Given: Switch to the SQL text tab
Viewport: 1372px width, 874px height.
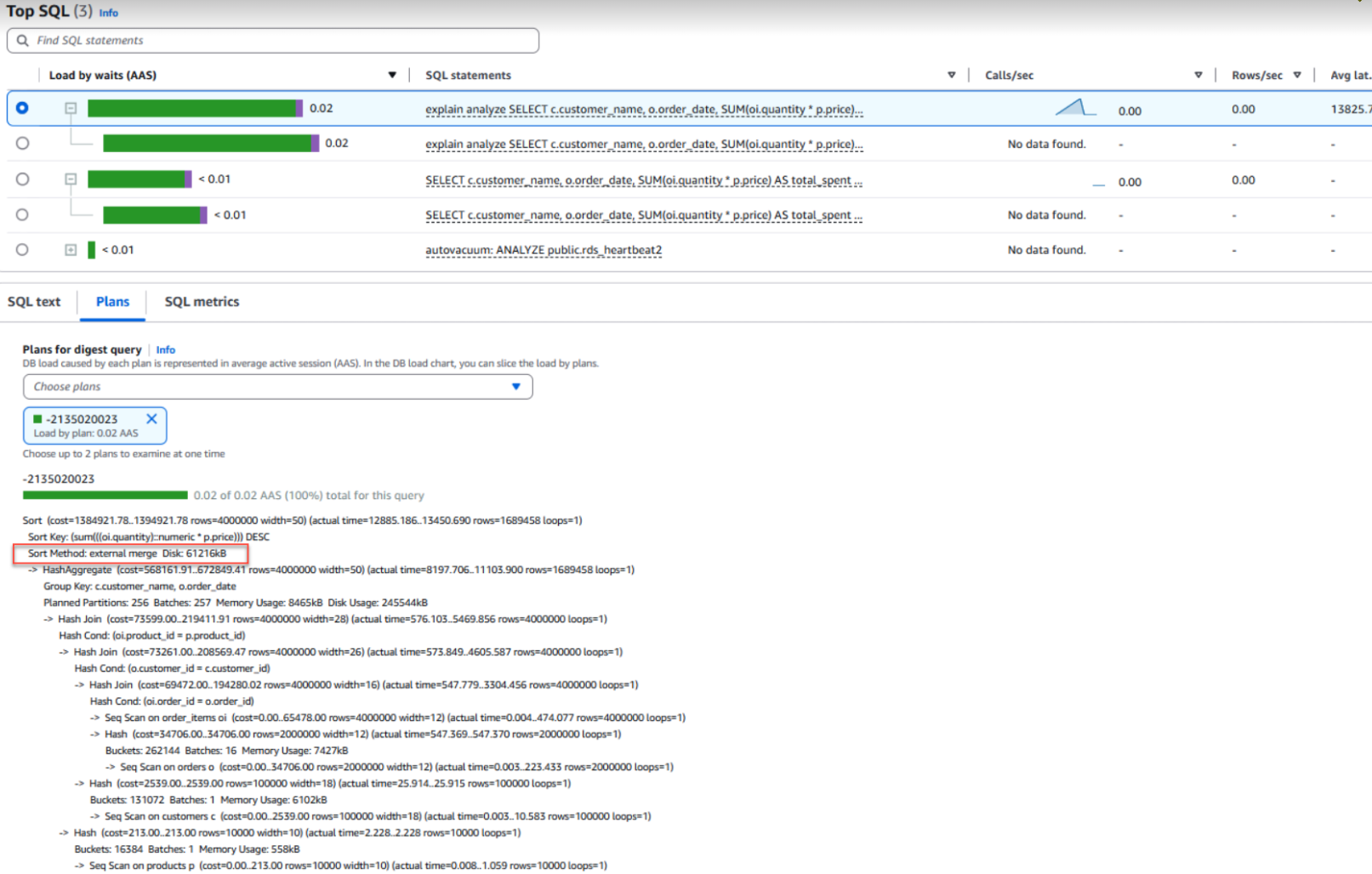Looking at the screenshot, I should [x=34, y=302].
